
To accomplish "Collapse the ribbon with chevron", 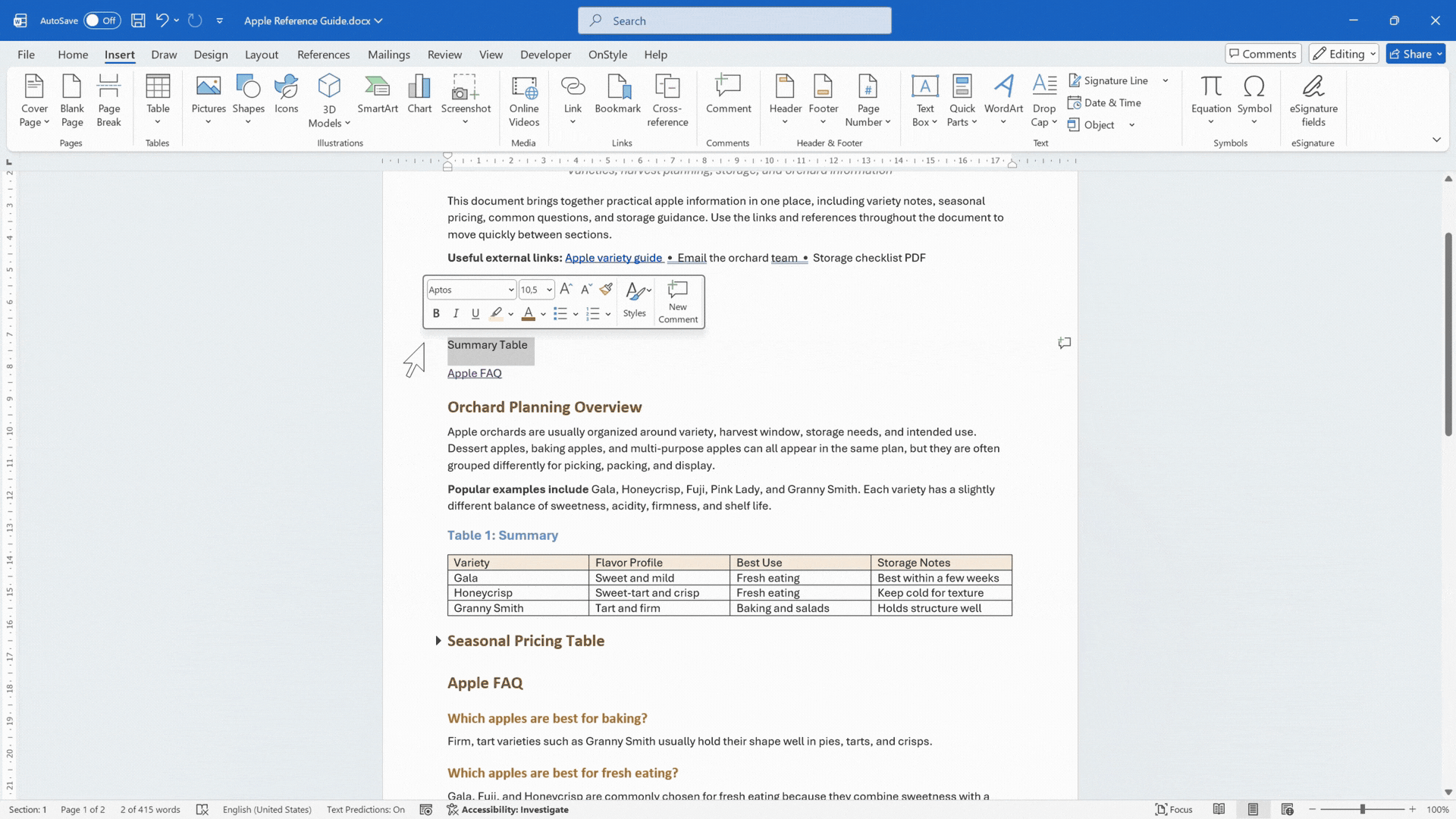I will (x=1436, y=140).
